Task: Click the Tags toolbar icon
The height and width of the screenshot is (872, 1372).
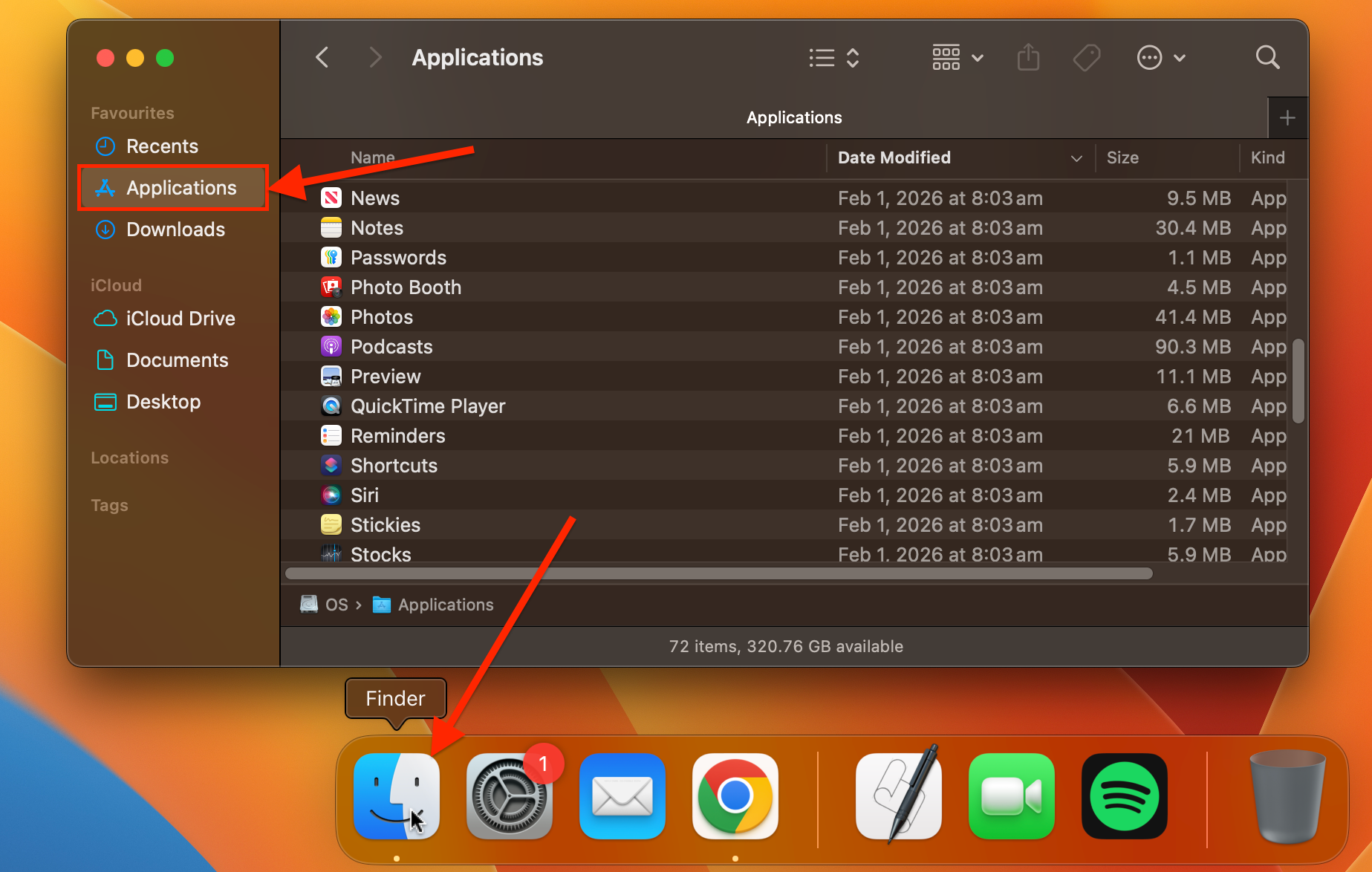Action: [1087, 57]
